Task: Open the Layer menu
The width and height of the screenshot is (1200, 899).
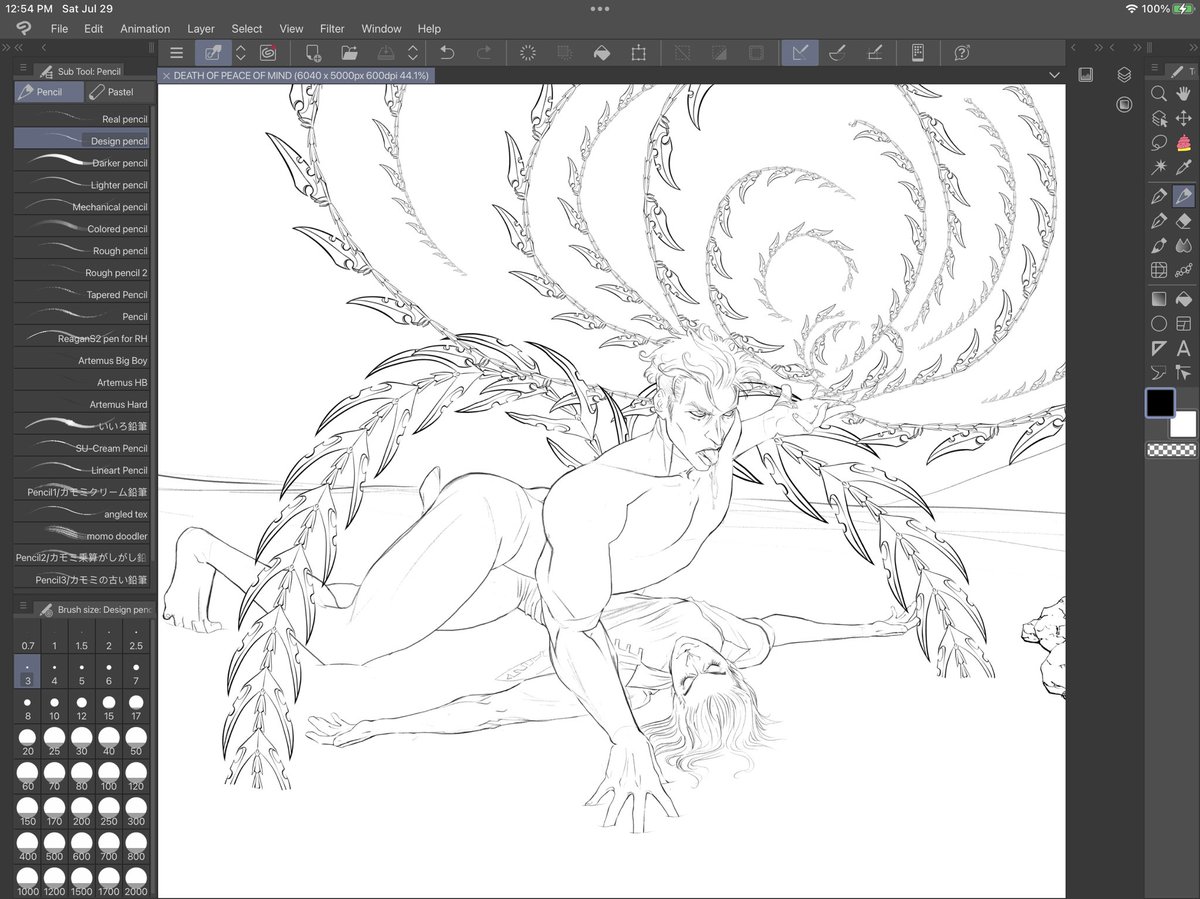Action: (201, 29)
